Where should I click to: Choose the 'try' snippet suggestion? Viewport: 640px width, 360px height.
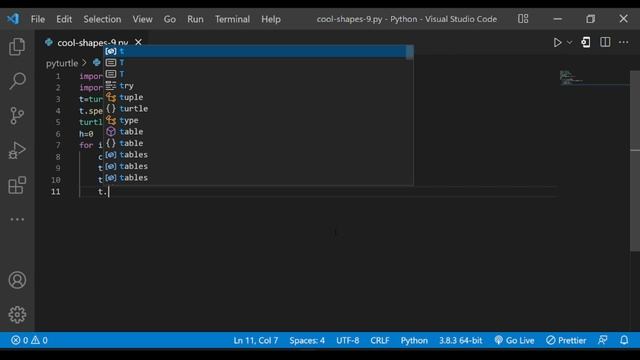click(258, 86)
